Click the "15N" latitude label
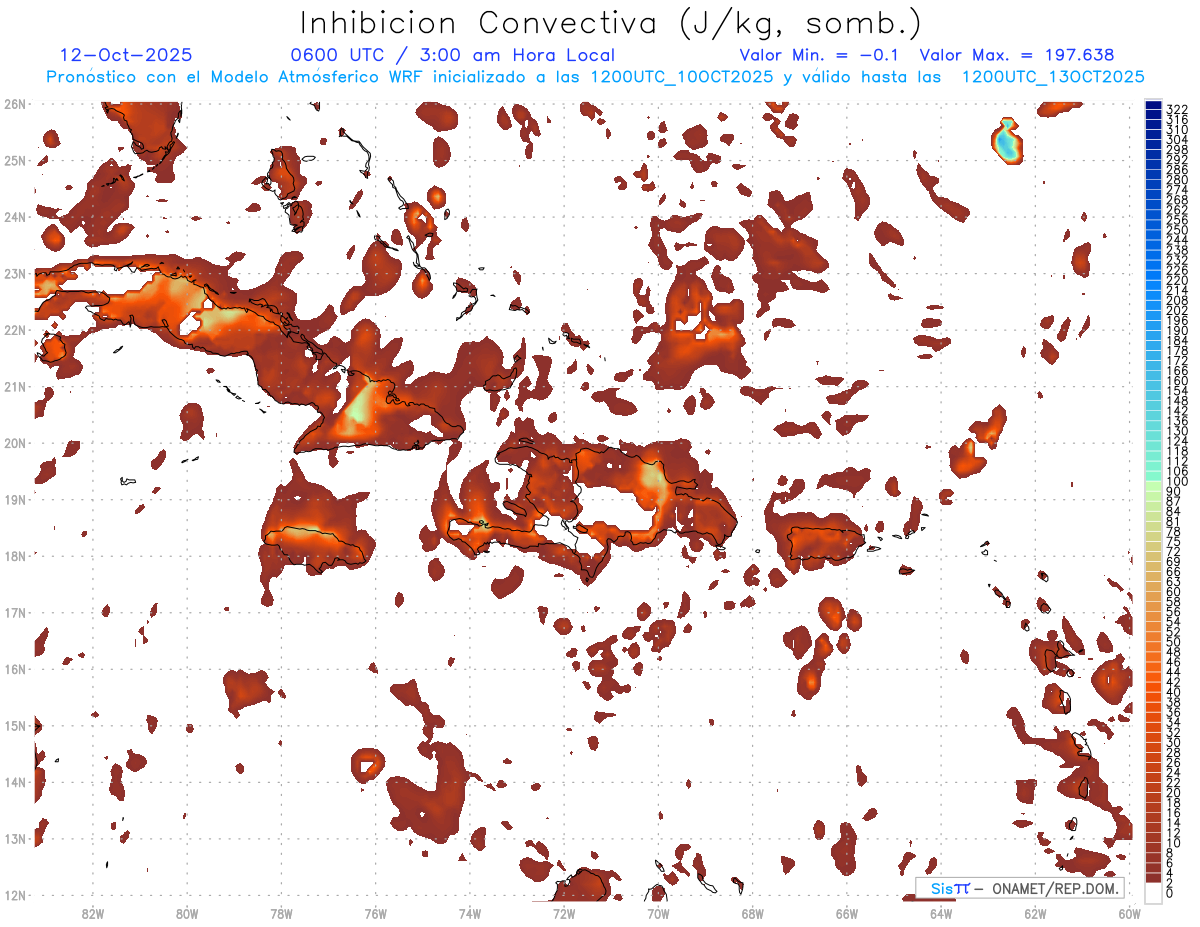 (15, 725)
